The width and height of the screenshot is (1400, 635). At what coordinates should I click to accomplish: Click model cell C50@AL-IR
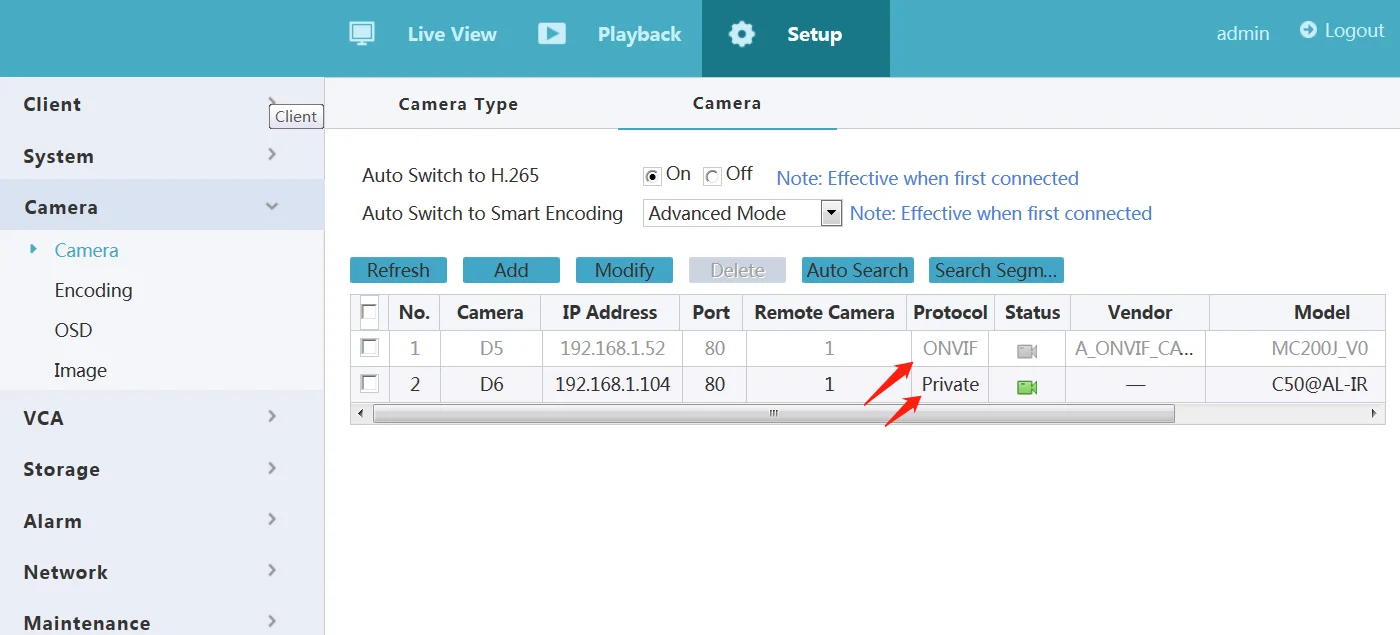point(1320,384)
